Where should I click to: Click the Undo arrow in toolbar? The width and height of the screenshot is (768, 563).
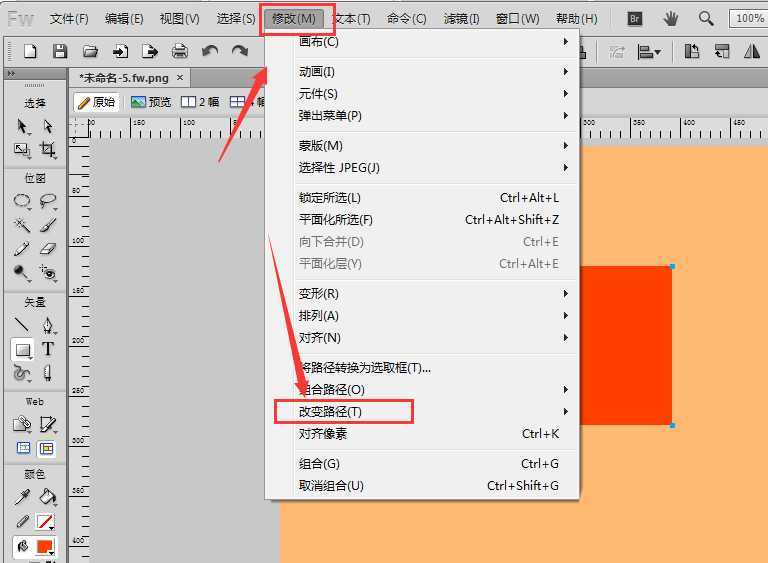tap(209, 51)
